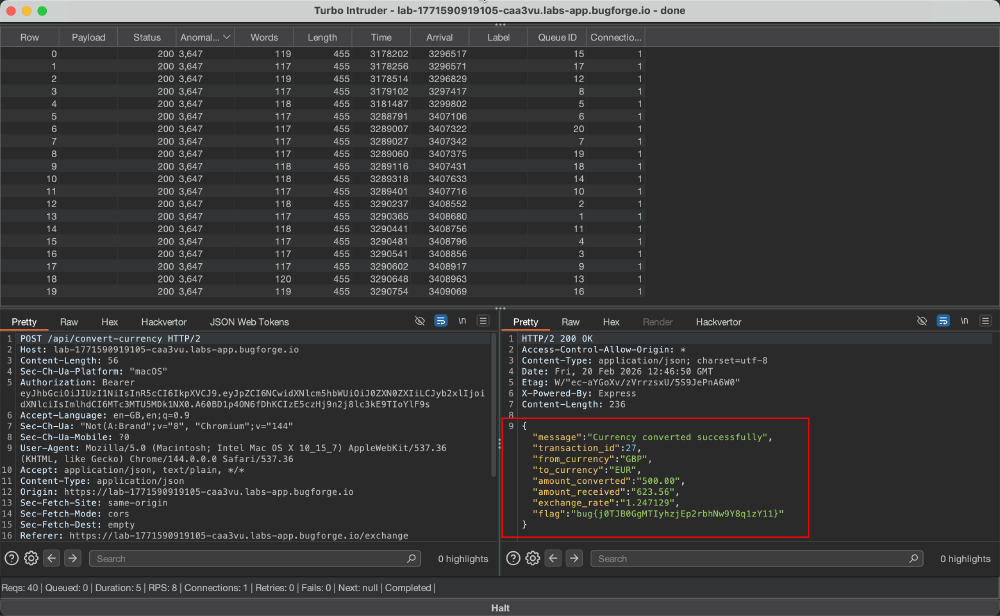Open request search settings gear icon

[31, 559]
